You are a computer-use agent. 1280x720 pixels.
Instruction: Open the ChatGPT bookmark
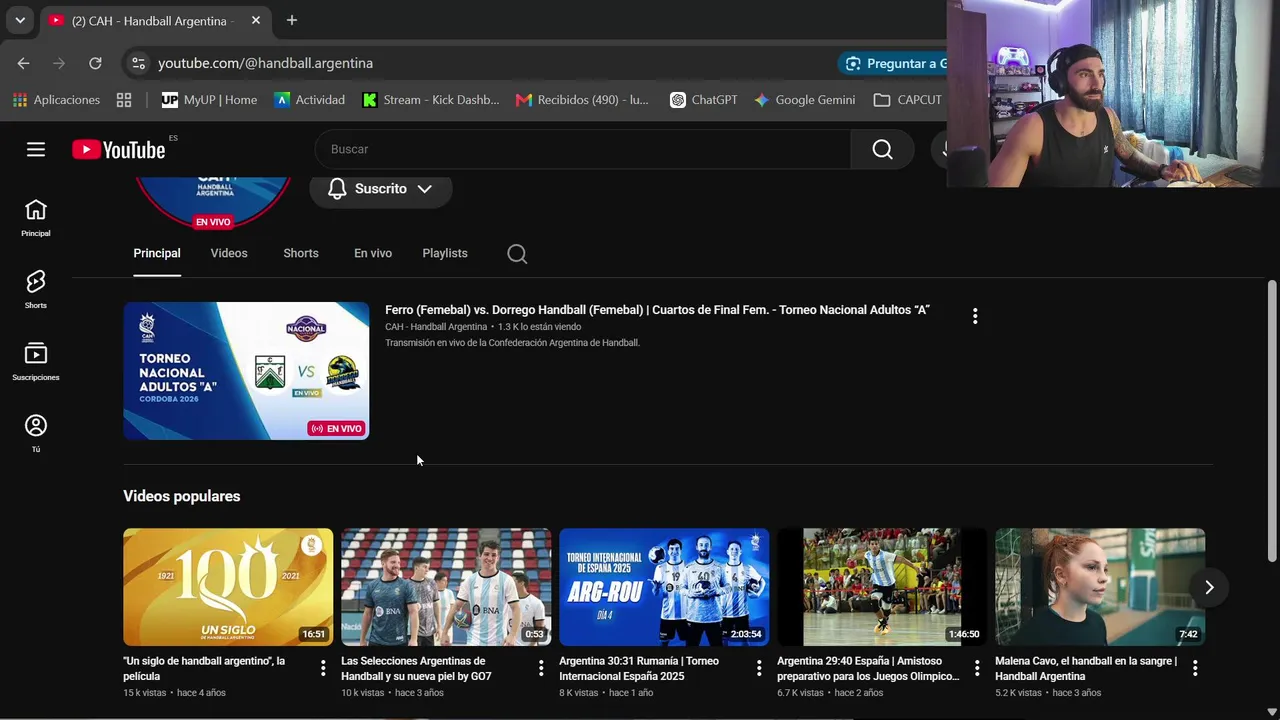click(x=704, y=100)
